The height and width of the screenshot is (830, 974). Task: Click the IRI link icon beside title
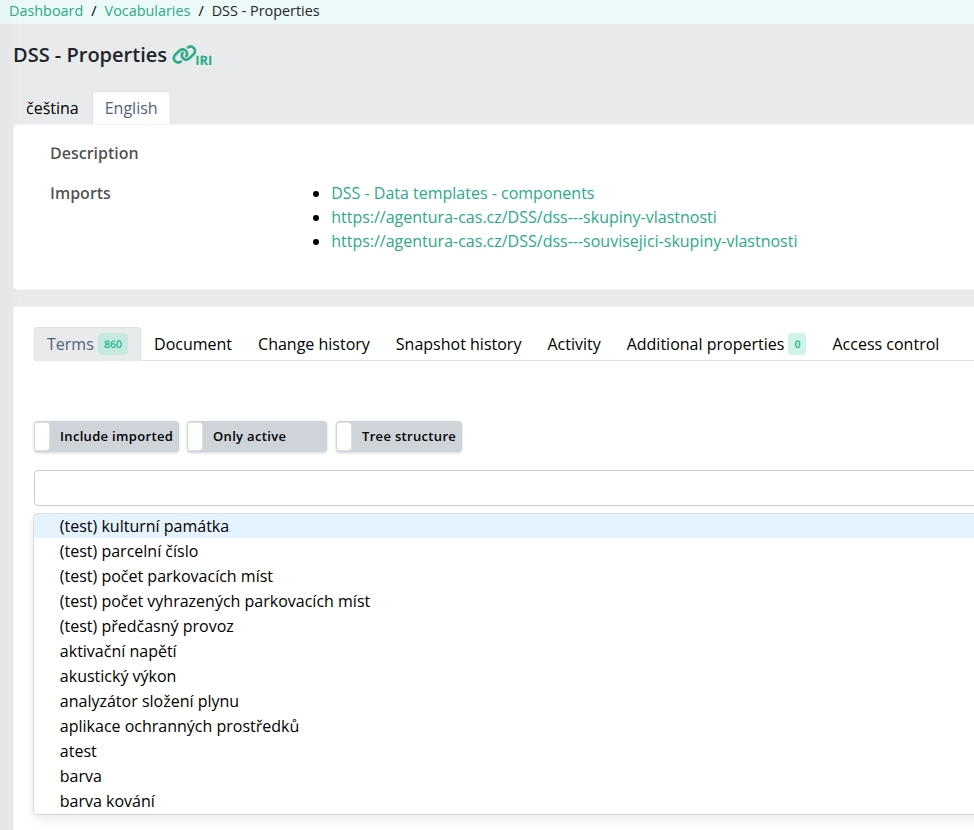(191, 56)
